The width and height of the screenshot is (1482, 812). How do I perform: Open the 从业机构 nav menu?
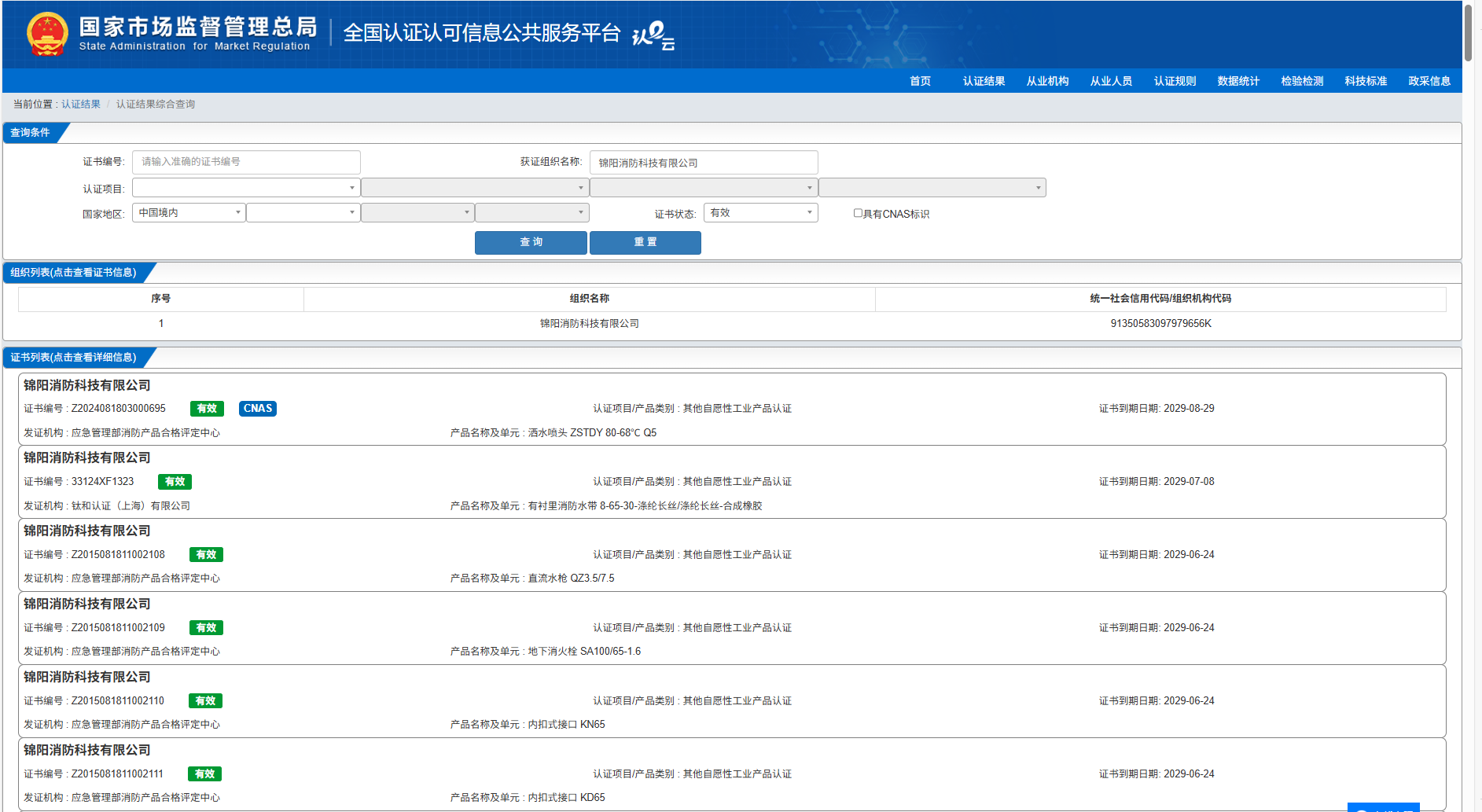[1047, 81]
